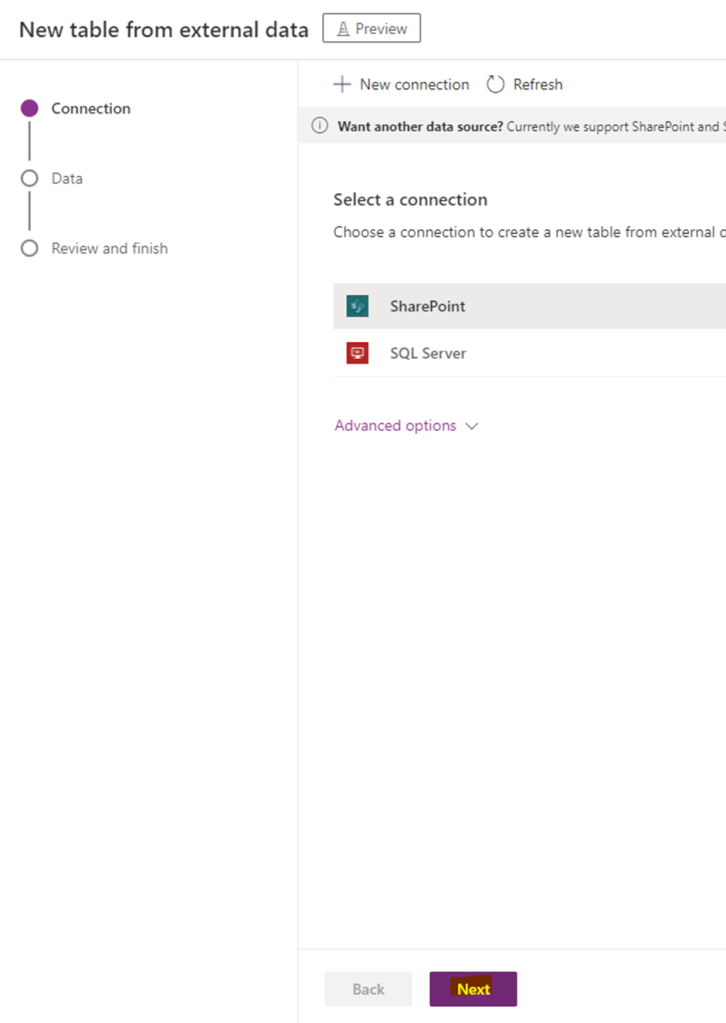Expand the Advanced options chevron

(x=472, y=426)
